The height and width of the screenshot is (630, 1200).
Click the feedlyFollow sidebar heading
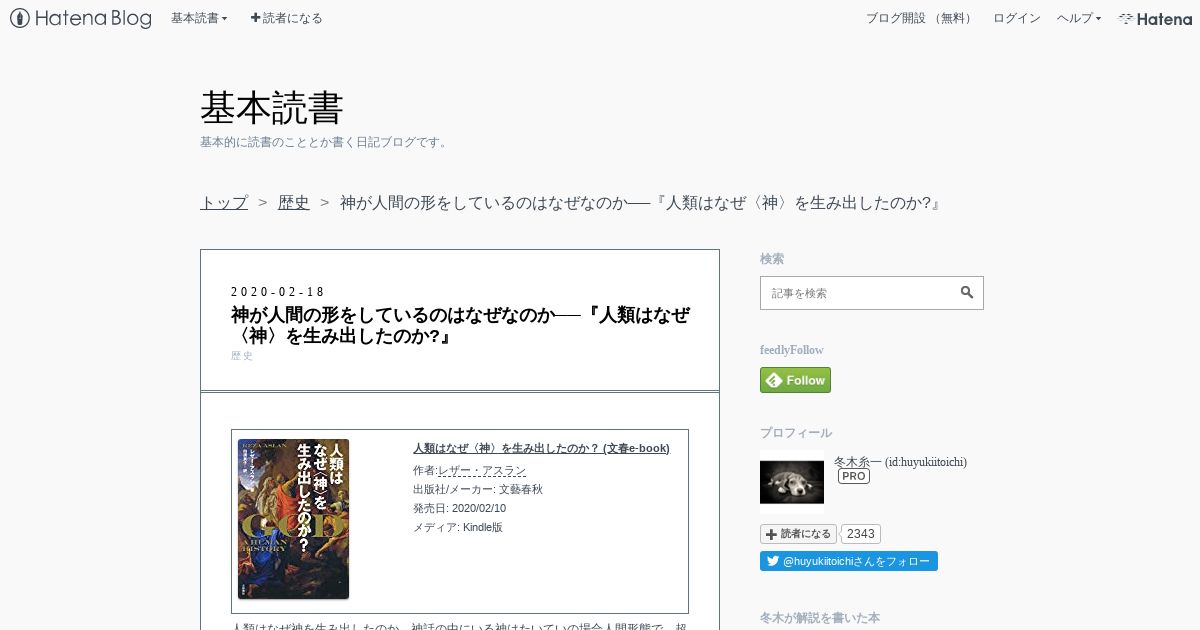[x=792, y=350]
